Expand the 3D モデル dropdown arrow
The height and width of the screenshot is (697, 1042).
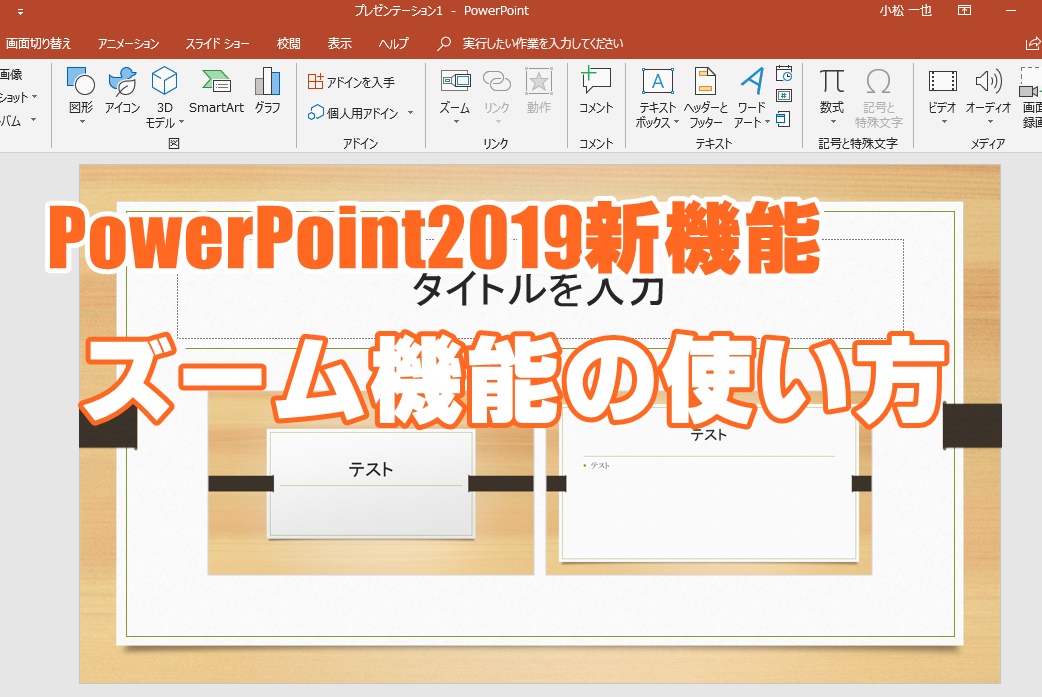[181, 123]
